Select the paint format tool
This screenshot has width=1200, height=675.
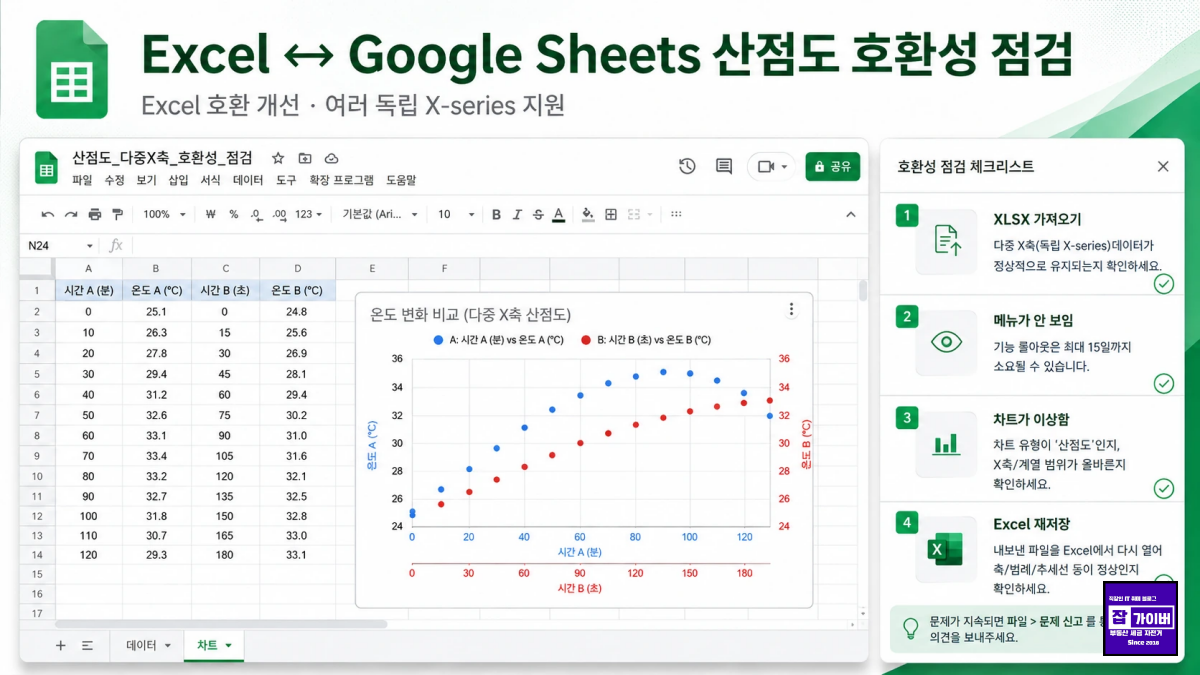[118, 214]
